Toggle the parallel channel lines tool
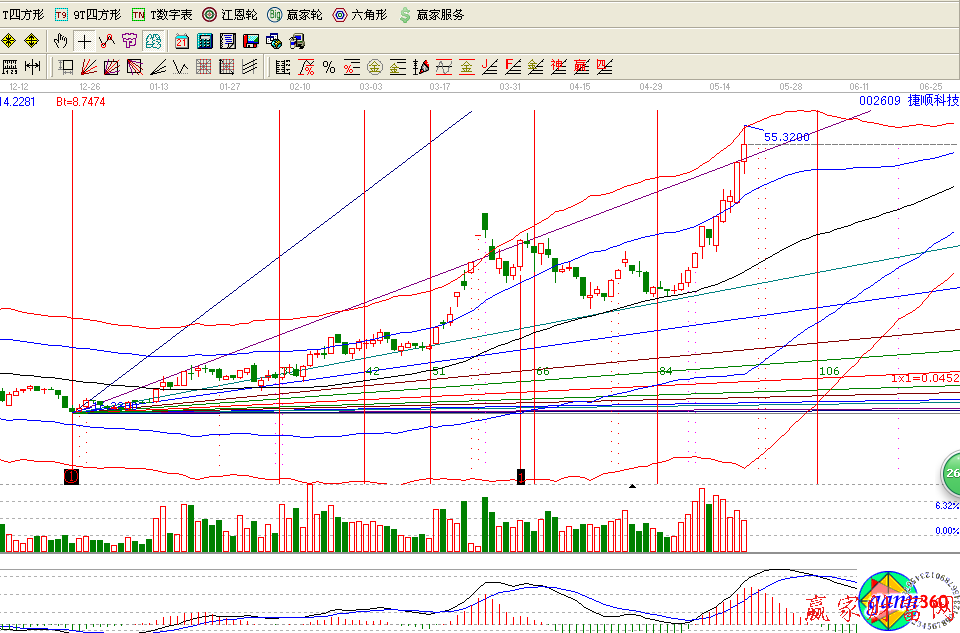Image resolution: width=960 pixels, height=633 pixels. click(x=249, y=67)
